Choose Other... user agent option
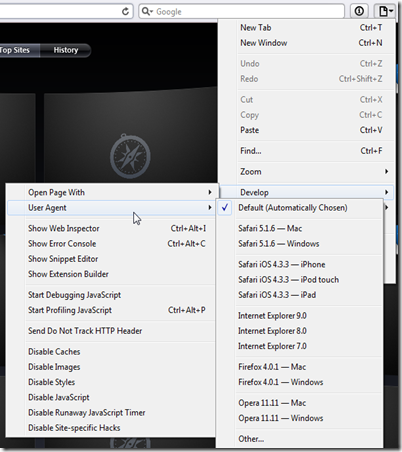The width and height of the screenshot is (402, 452). pos(300,439)
